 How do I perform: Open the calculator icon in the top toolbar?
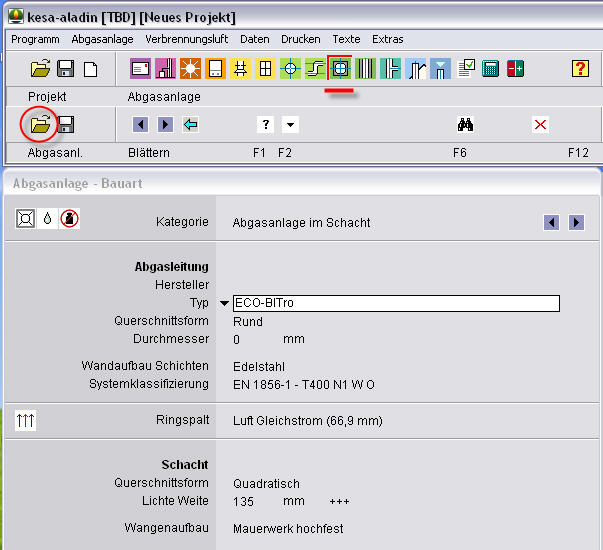click(490, 69)
